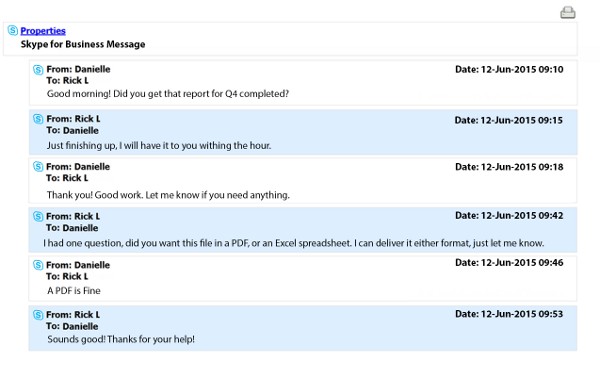
Task: Click Skype icon of the 09:46 message
Action: coord(38,265)
